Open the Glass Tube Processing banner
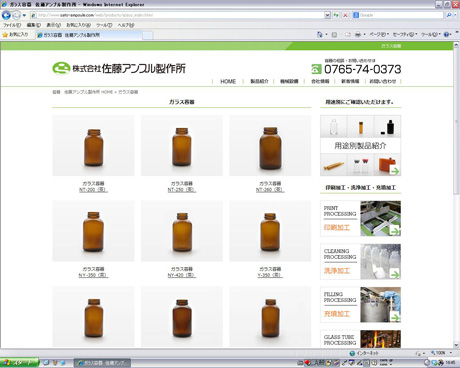 point(360,339)
